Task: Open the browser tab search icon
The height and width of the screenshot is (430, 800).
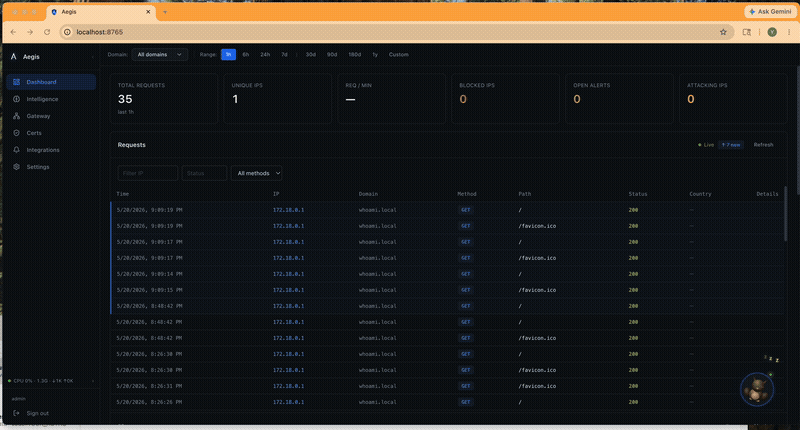Action: coord(746,32)
